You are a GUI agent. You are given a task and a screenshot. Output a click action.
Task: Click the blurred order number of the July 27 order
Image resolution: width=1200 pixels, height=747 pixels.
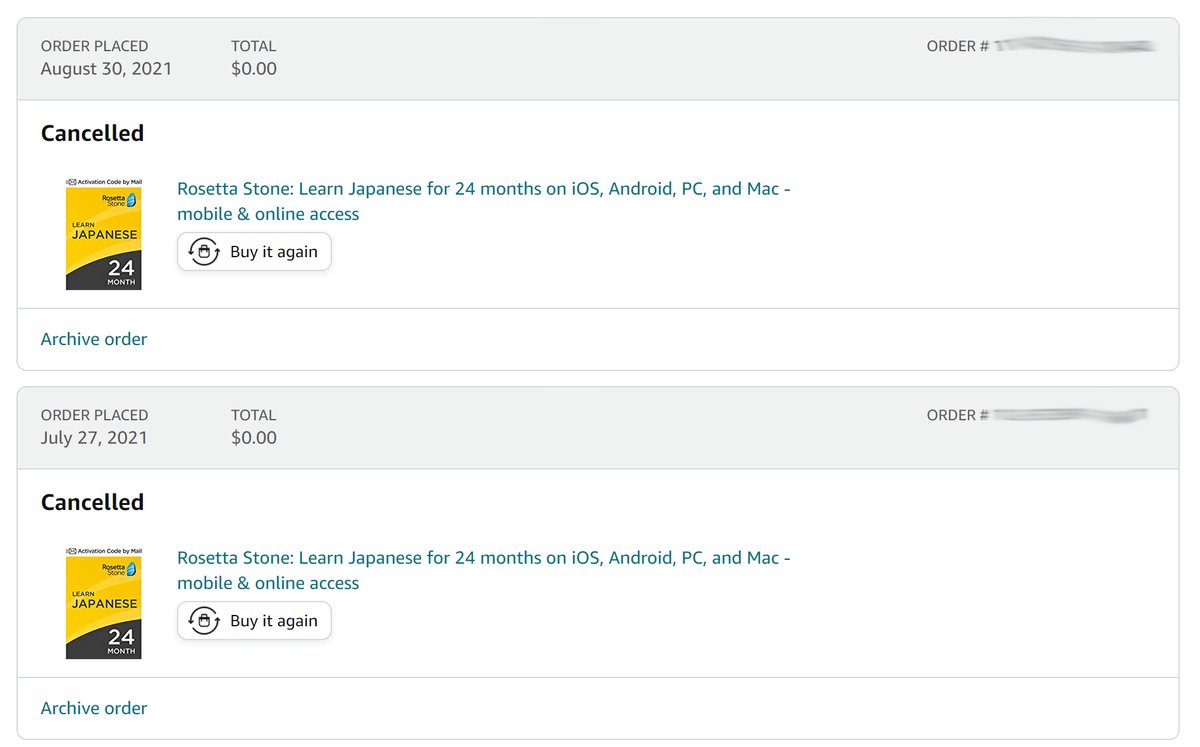[x=1070, y=414]
